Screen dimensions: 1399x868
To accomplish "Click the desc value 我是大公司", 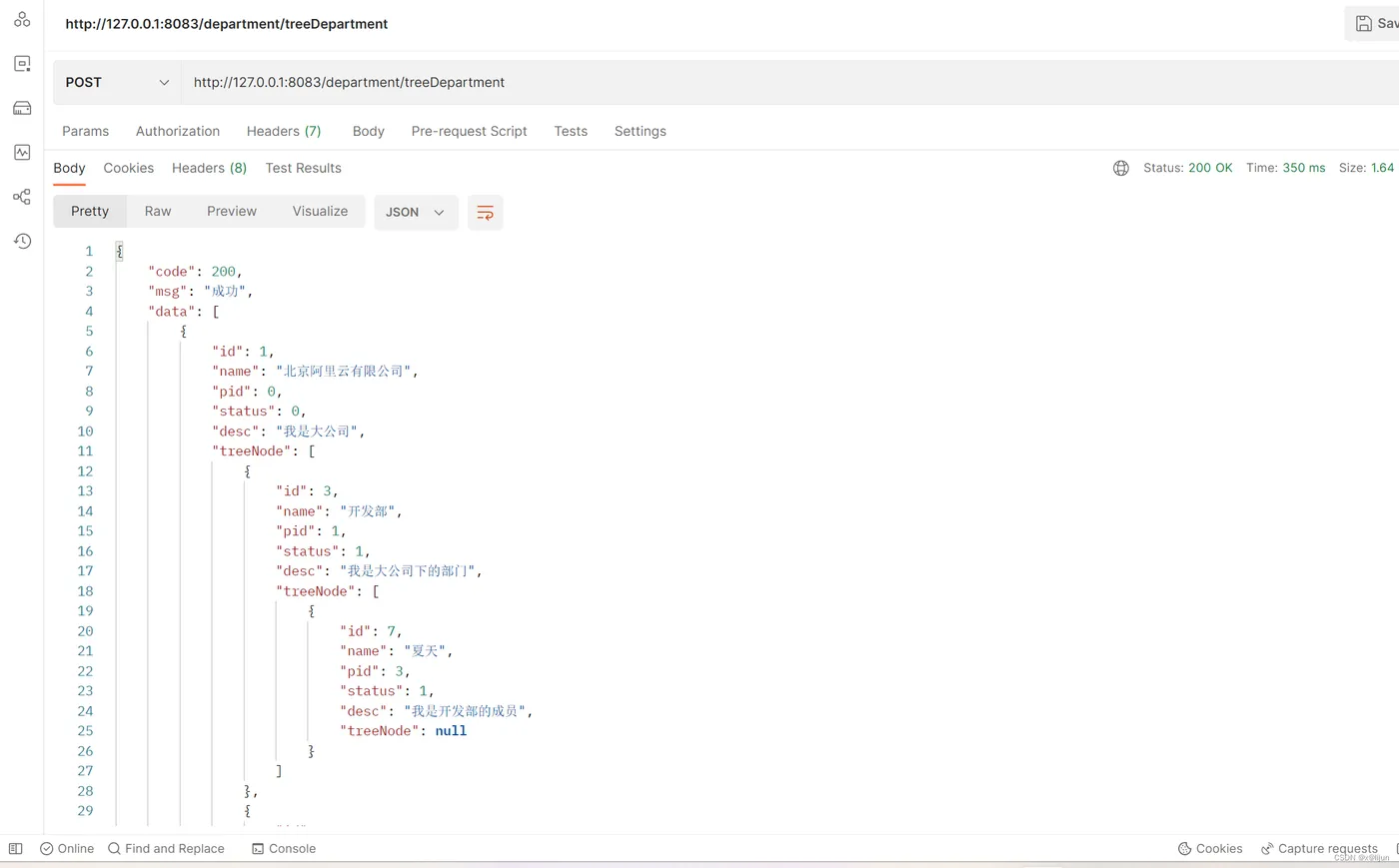I will pyautogui.click(x=317, y=432).
